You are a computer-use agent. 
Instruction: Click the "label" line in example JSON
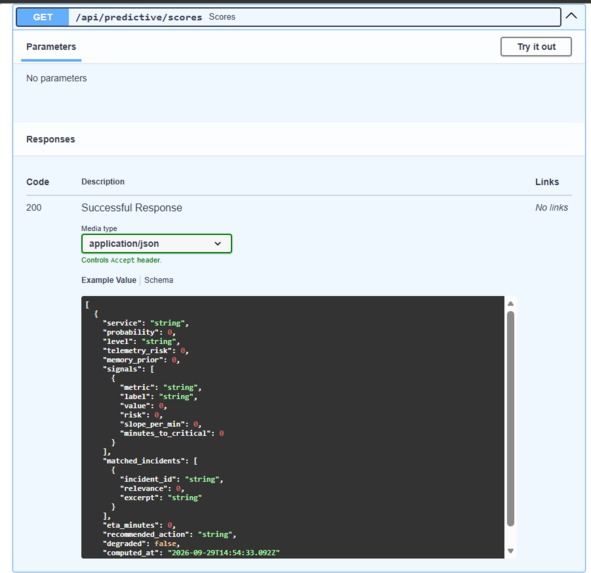[x=159, y=397]
